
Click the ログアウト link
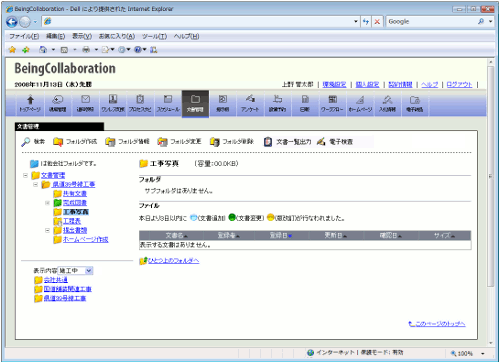click(459, 84)
